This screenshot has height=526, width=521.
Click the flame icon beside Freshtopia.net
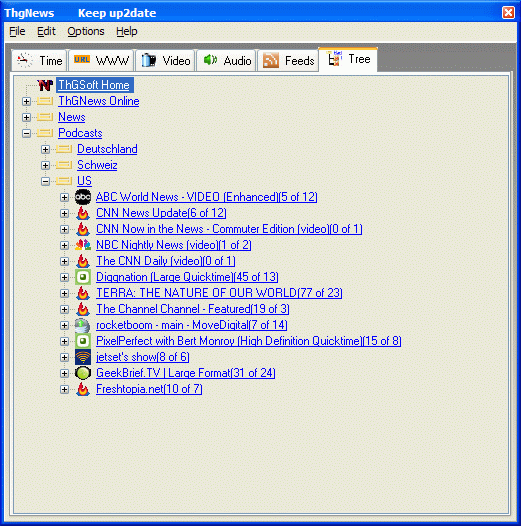click(83, 389)
